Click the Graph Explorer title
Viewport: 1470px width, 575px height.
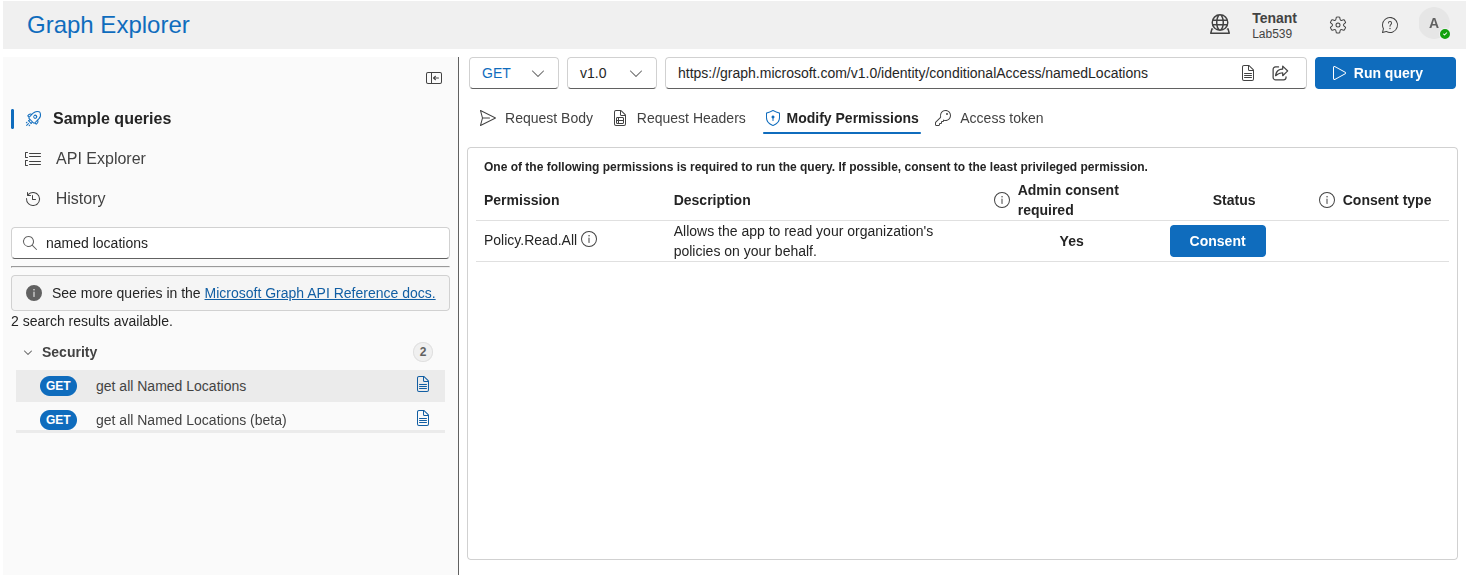point(108,25)
